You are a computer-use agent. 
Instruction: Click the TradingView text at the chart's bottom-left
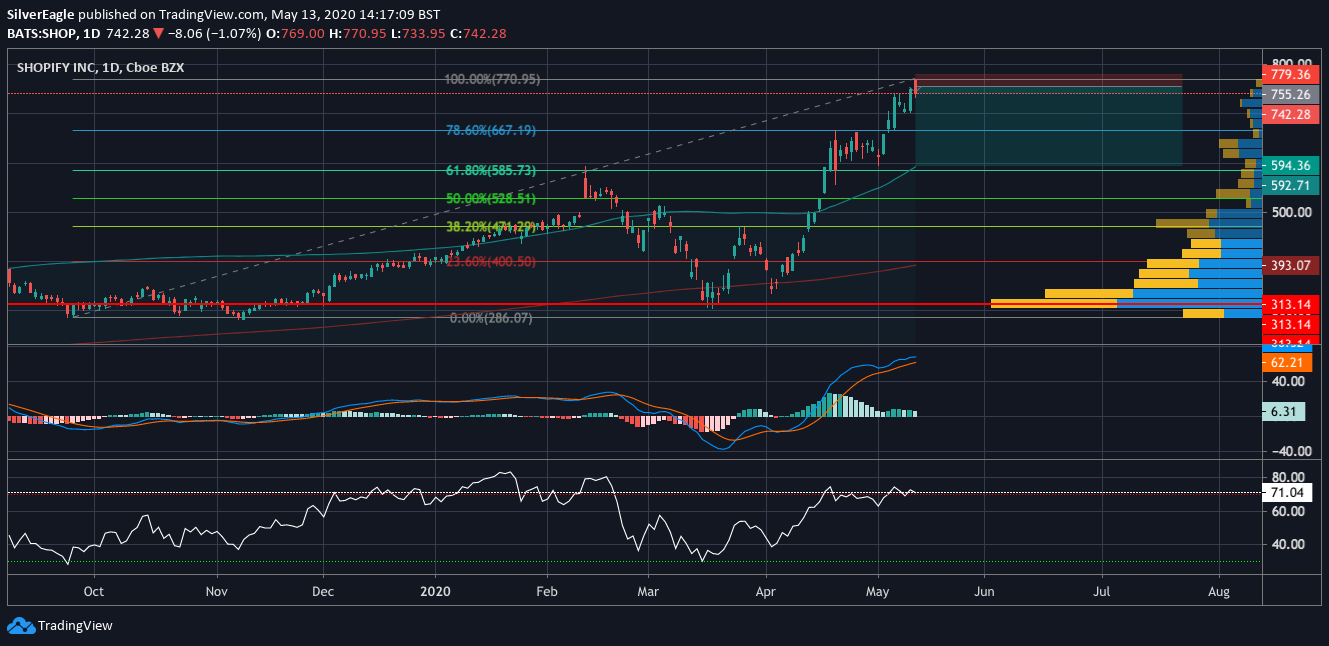pos(75,626)
